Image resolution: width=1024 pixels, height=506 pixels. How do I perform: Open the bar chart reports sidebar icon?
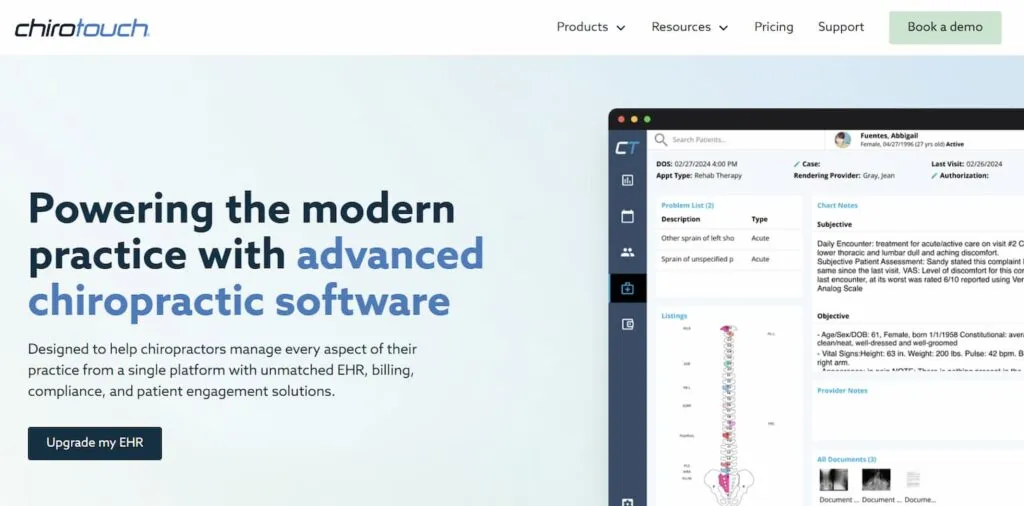[x=628, y=180]
